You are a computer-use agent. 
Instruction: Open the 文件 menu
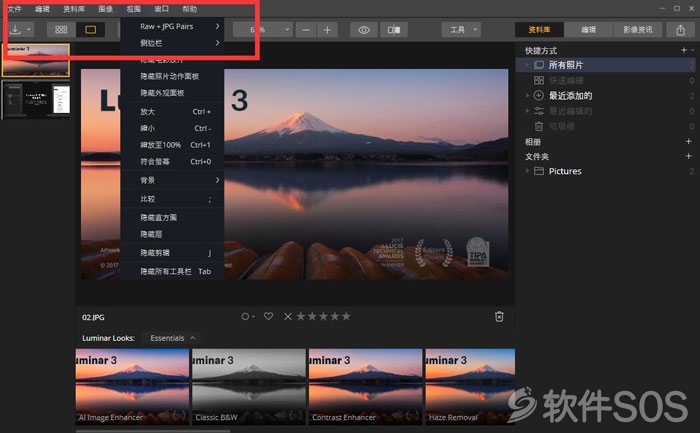click(x=15, y=9)
